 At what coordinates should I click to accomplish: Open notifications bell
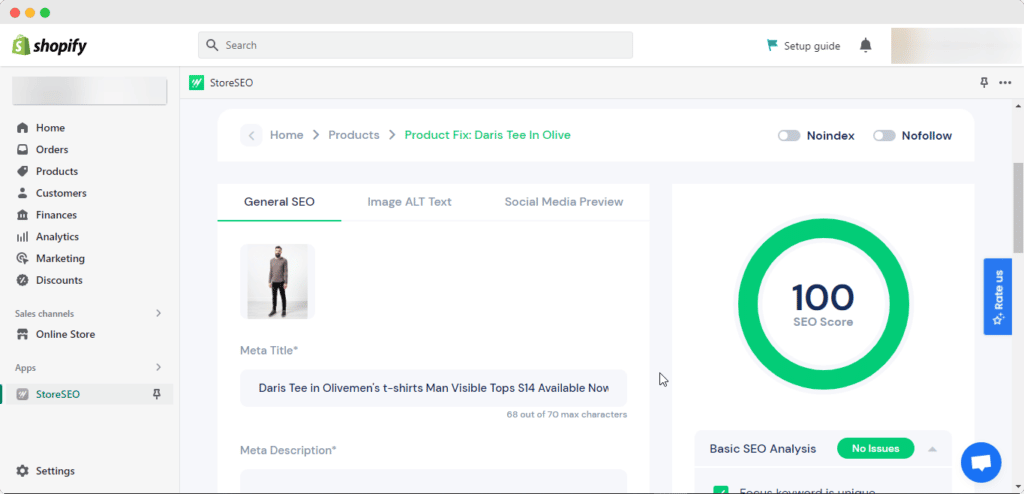tap(865, 45)
